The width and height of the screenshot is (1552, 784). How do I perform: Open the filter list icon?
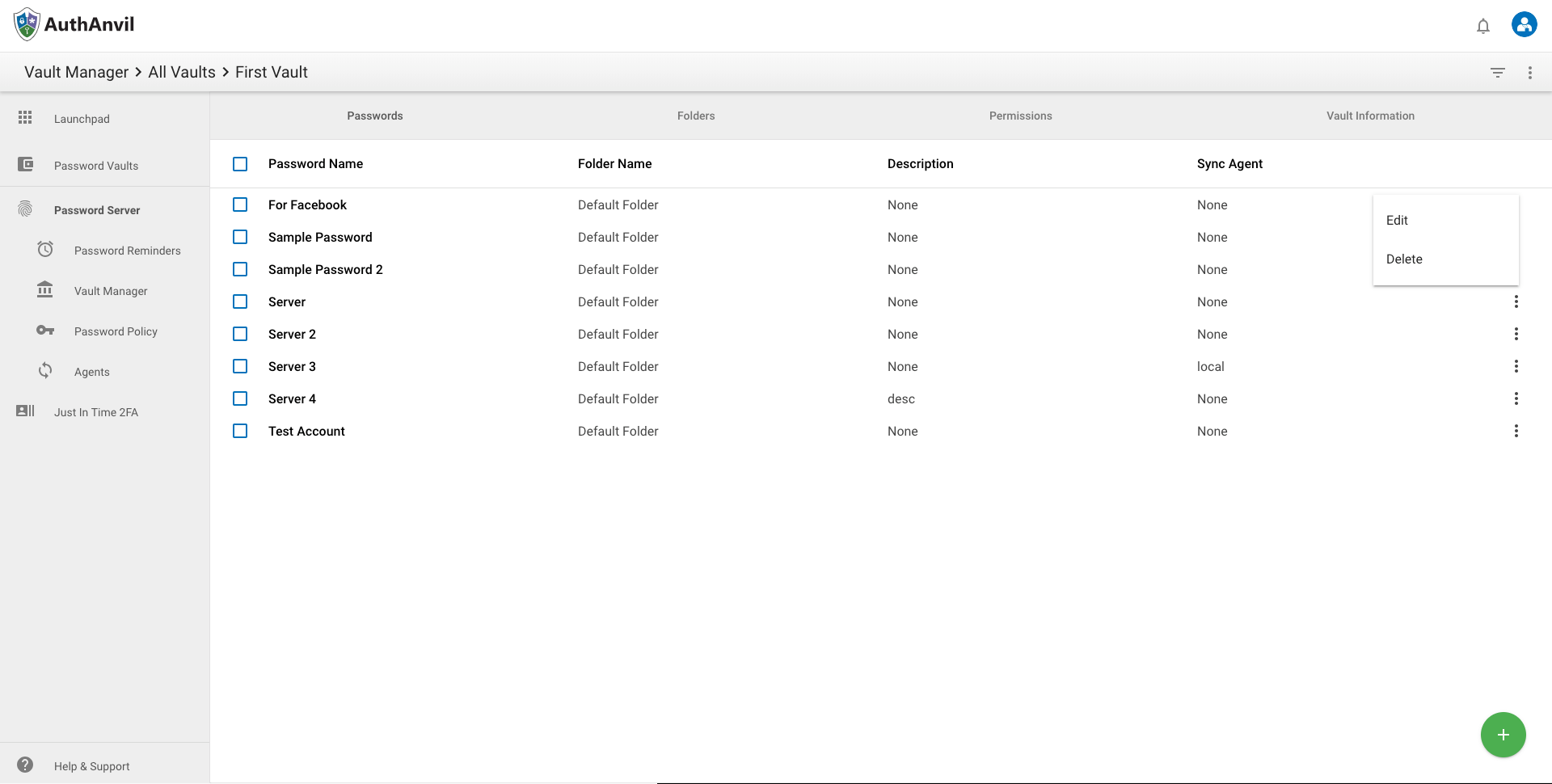click(1498, 73)
